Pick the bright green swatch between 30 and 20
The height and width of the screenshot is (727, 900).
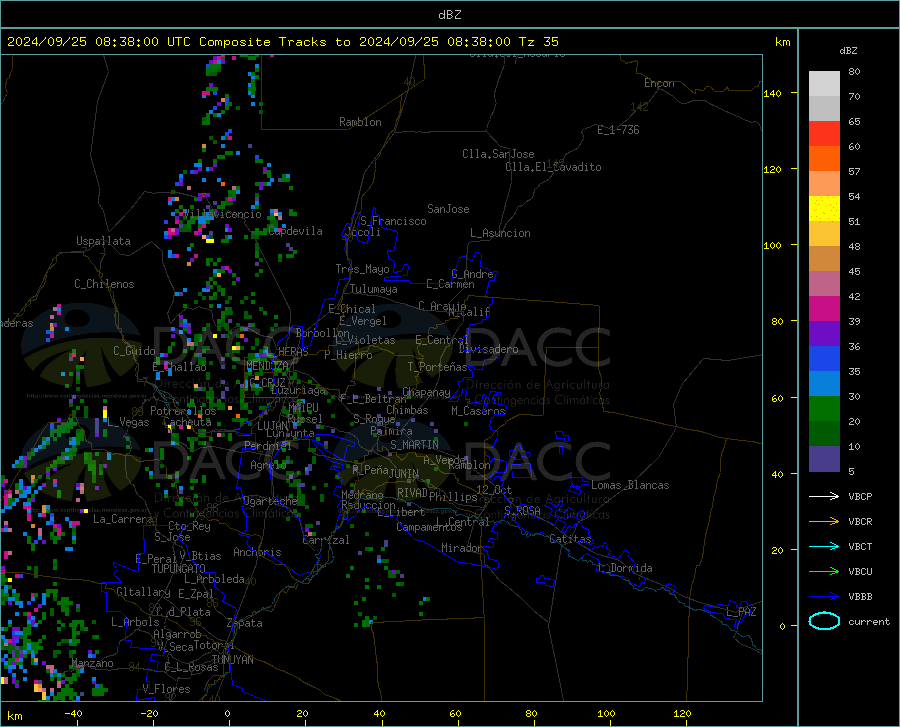click(x=824, y=409)
